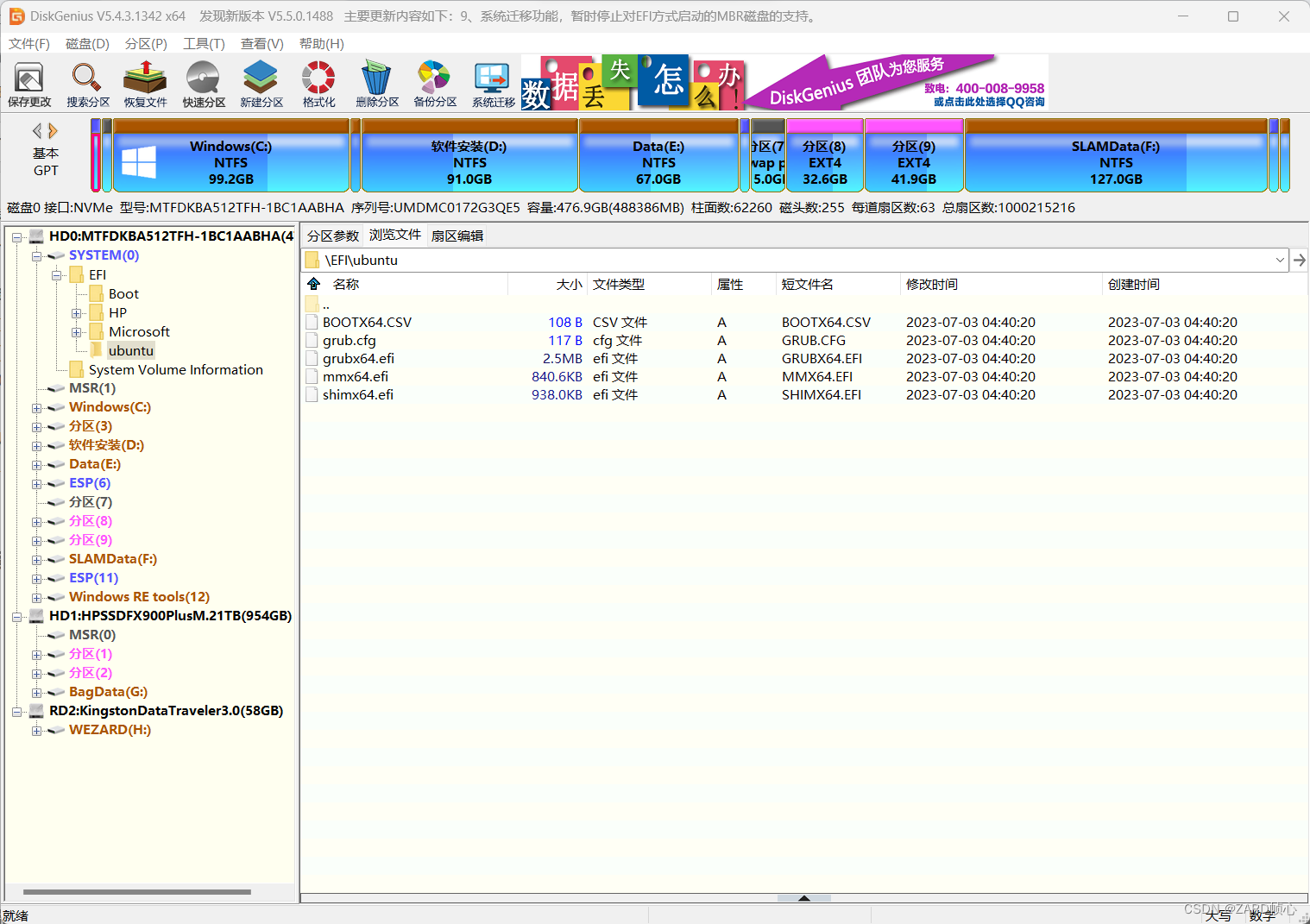Screen dimensions: 1310x924
Task: Launch the Recover Files (恢复文件) tool
Action: [145, 84]
